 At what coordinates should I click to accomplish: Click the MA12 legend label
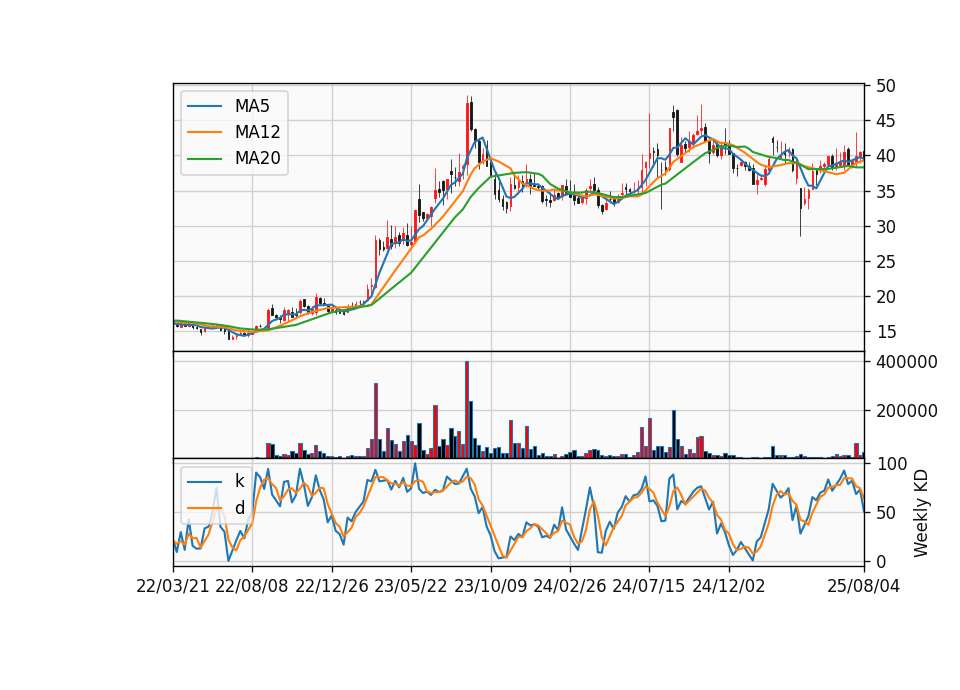click(x=257, y=132)
